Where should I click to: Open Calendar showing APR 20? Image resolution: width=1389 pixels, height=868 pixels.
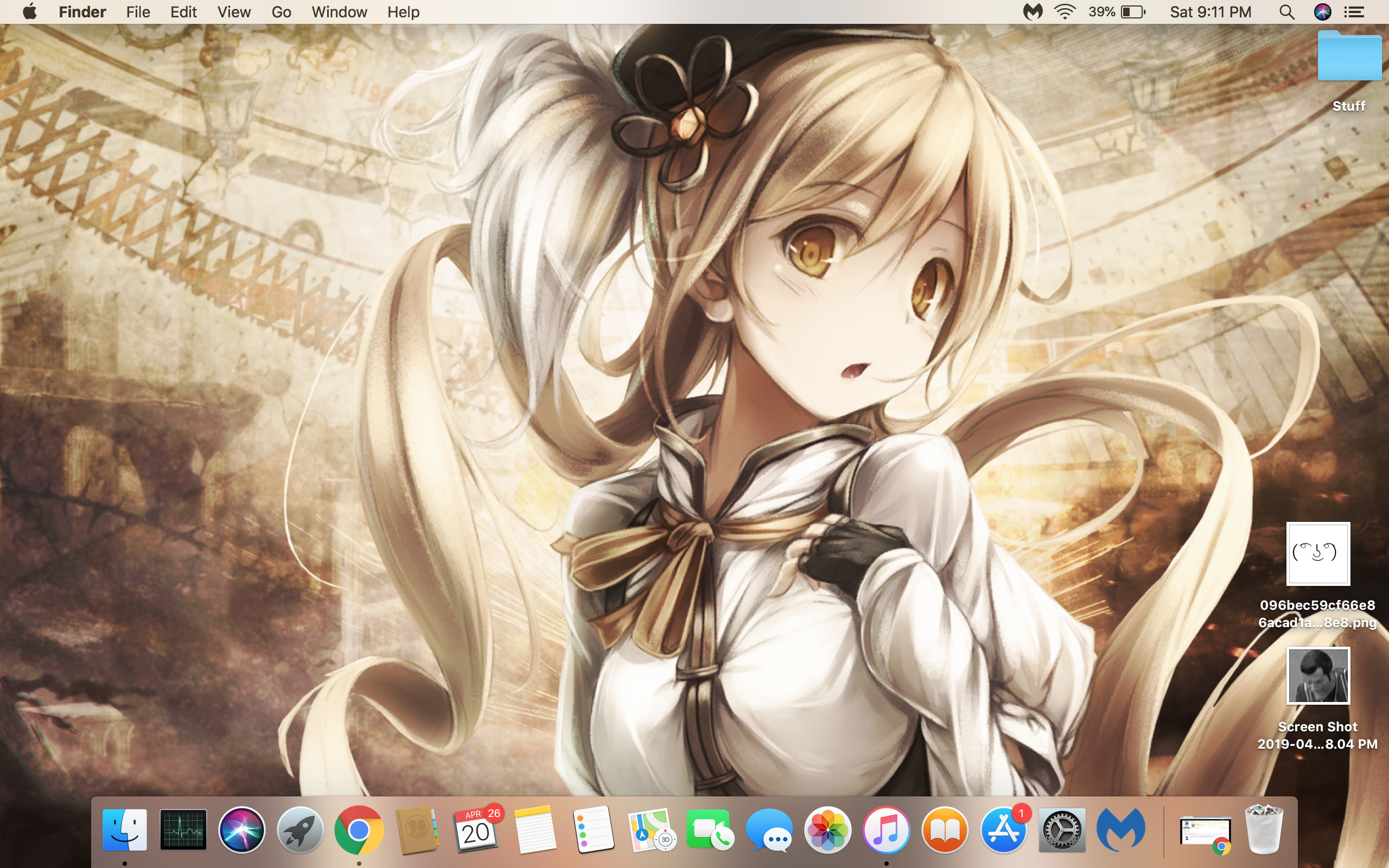pyautogui.click(x=476, y=830)
